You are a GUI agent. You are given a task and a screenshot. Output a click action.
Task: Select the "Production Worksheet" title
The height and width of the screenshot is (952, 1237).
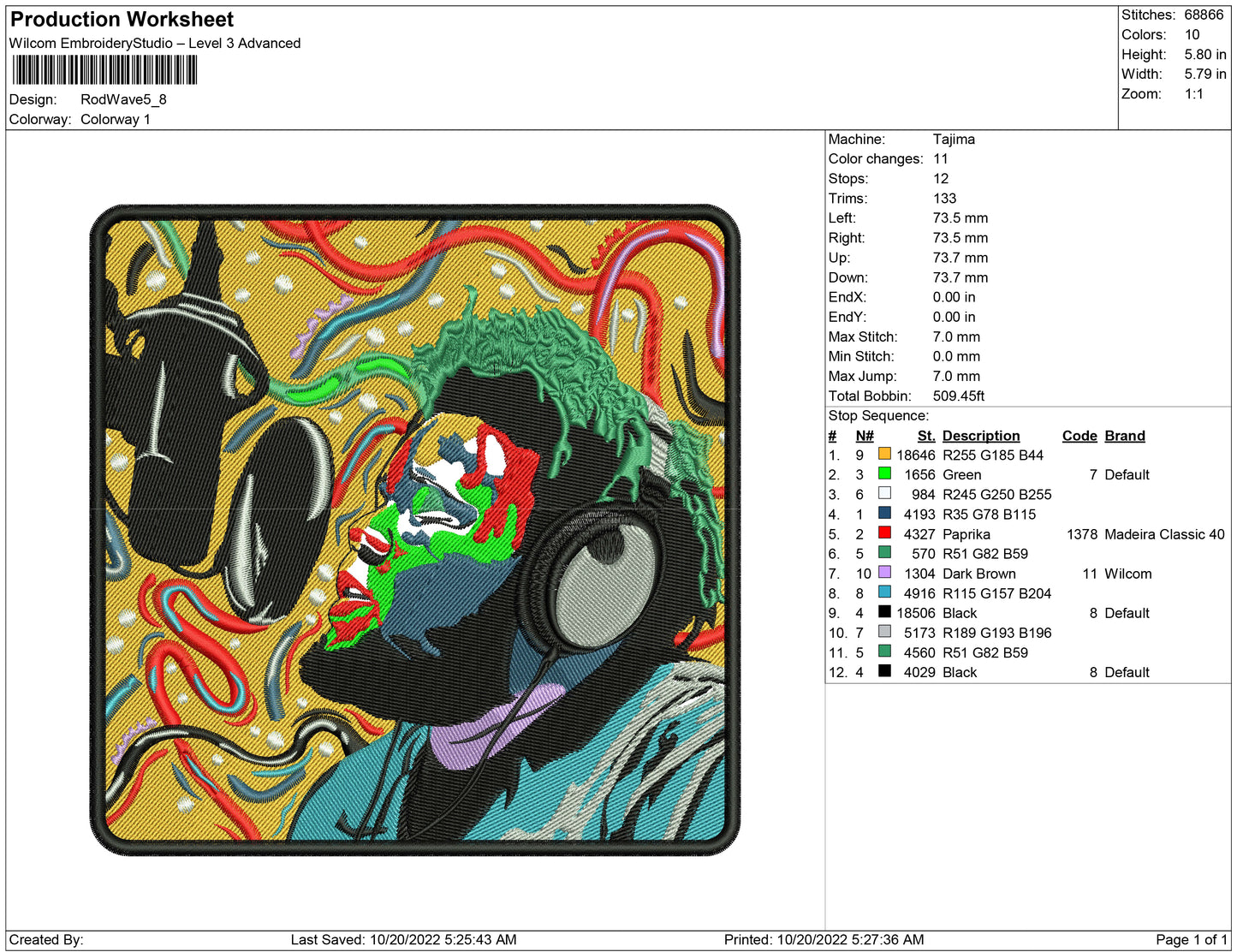pyautogui.click(x=122, y=20)
